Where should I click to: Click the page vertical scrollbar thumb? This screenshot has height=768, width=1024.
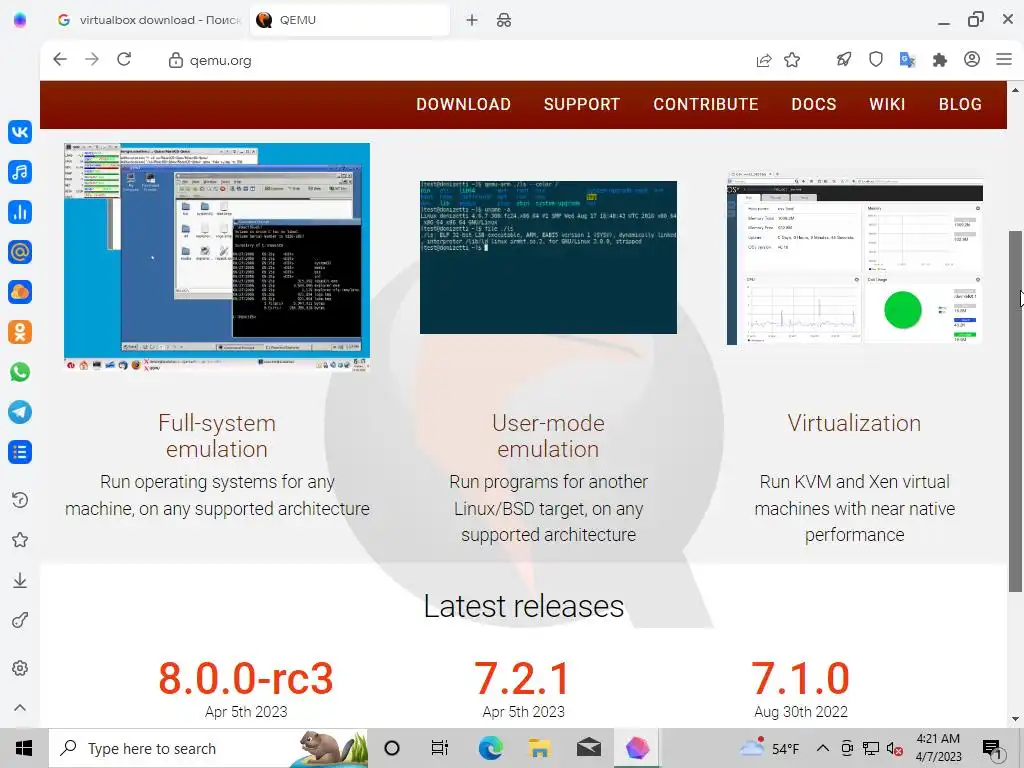click(x=1015, y=411)
